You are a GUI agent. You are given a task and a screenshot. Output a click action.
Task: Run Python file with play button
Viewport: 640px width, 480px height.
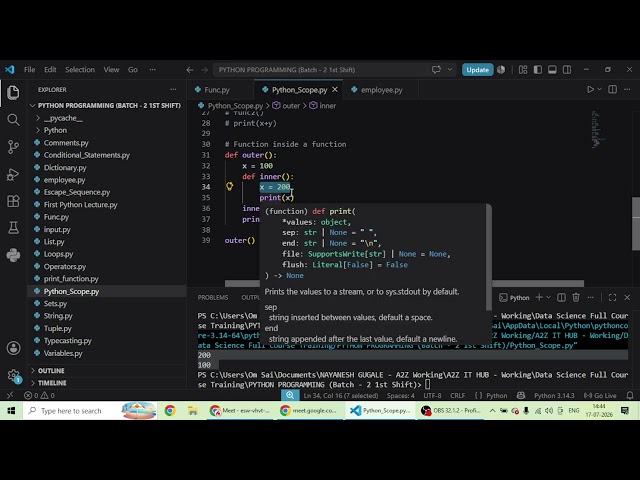(590, 89)
